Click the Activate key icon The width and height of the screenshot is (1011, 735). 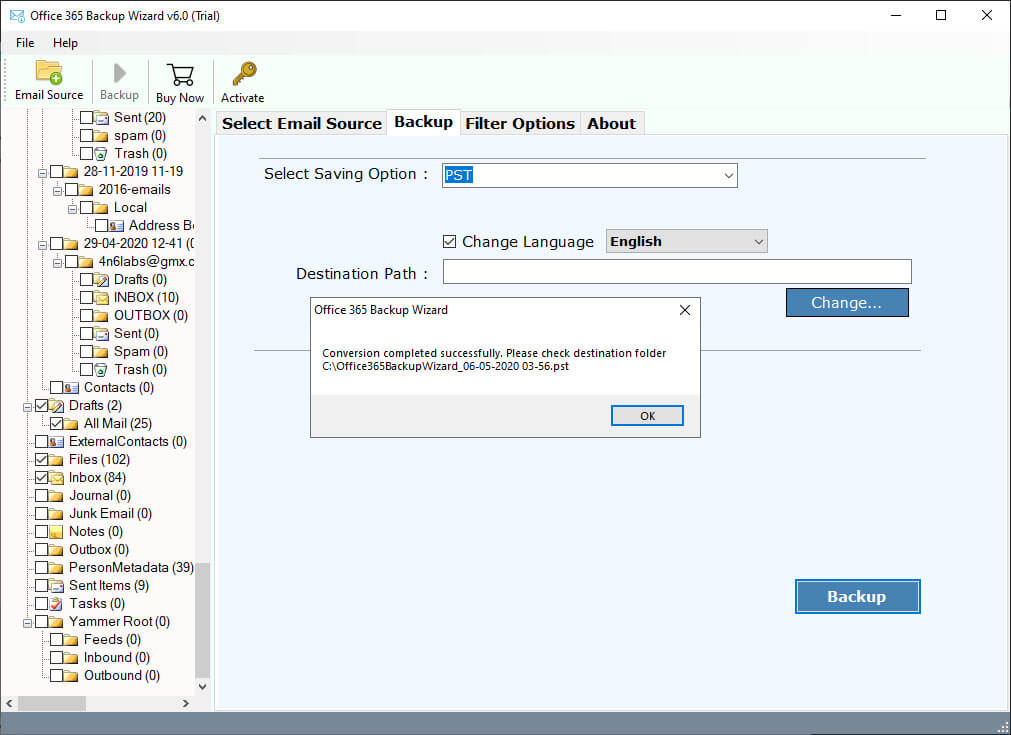point(241,73)
